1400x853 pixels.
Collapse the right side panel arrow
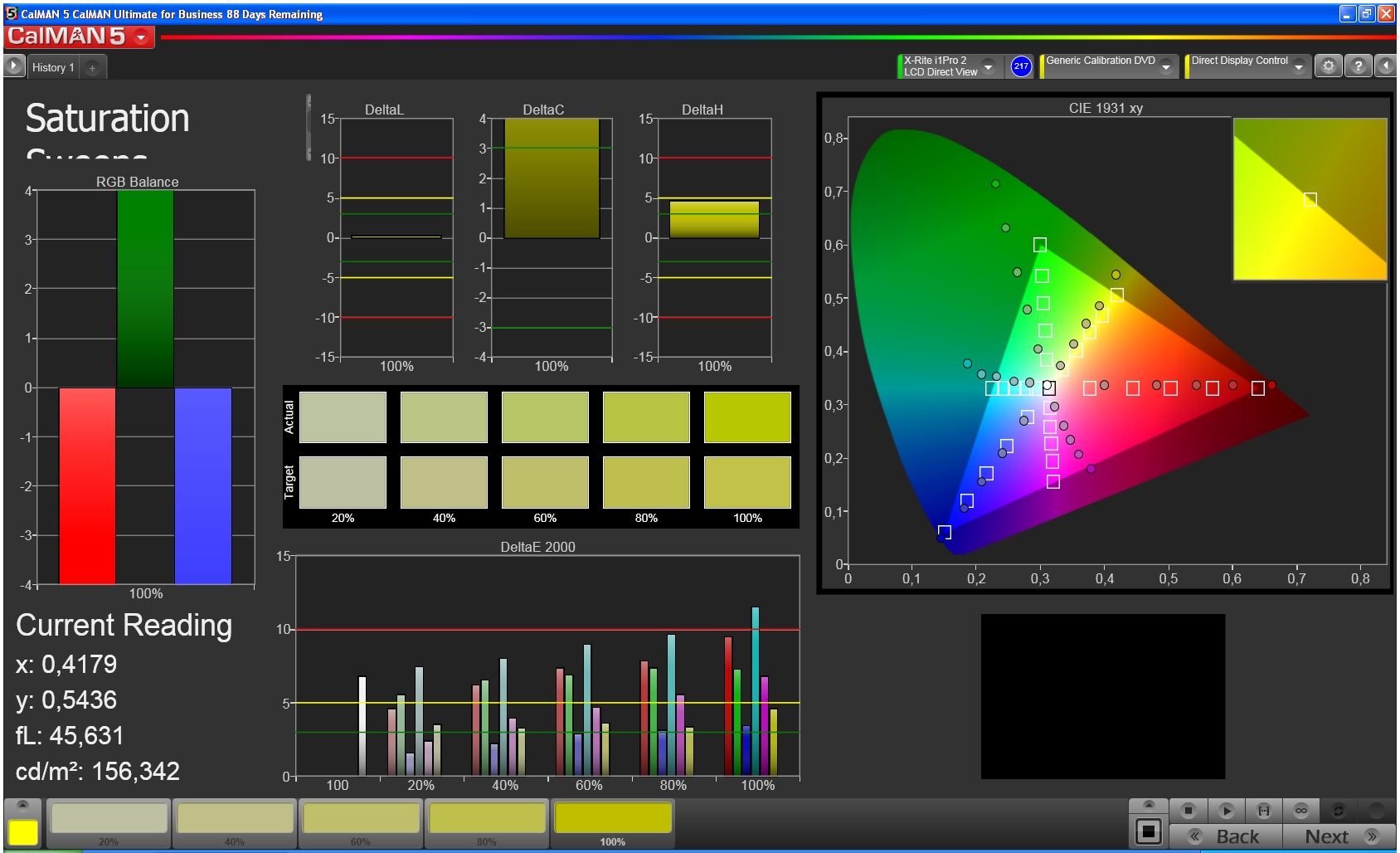[x=1385, y=66]
